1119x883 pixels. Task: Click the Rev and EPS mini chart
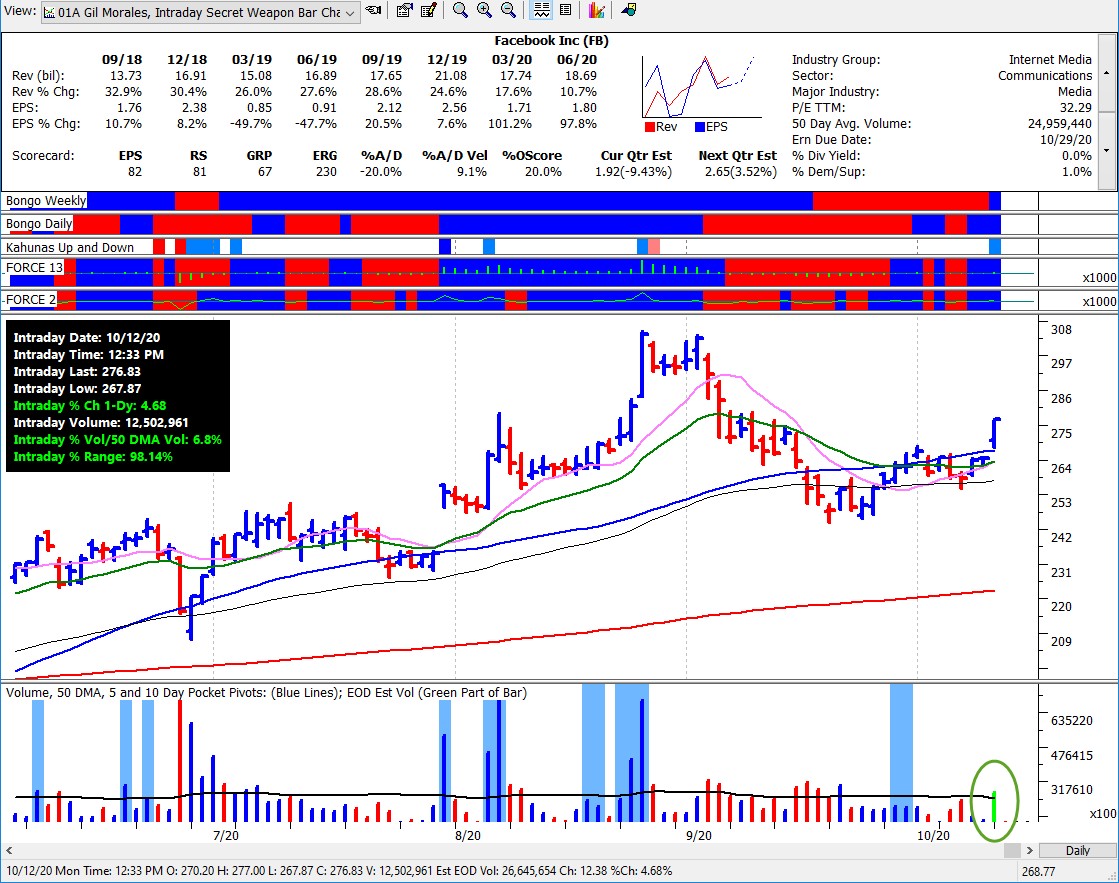(701, 87)
